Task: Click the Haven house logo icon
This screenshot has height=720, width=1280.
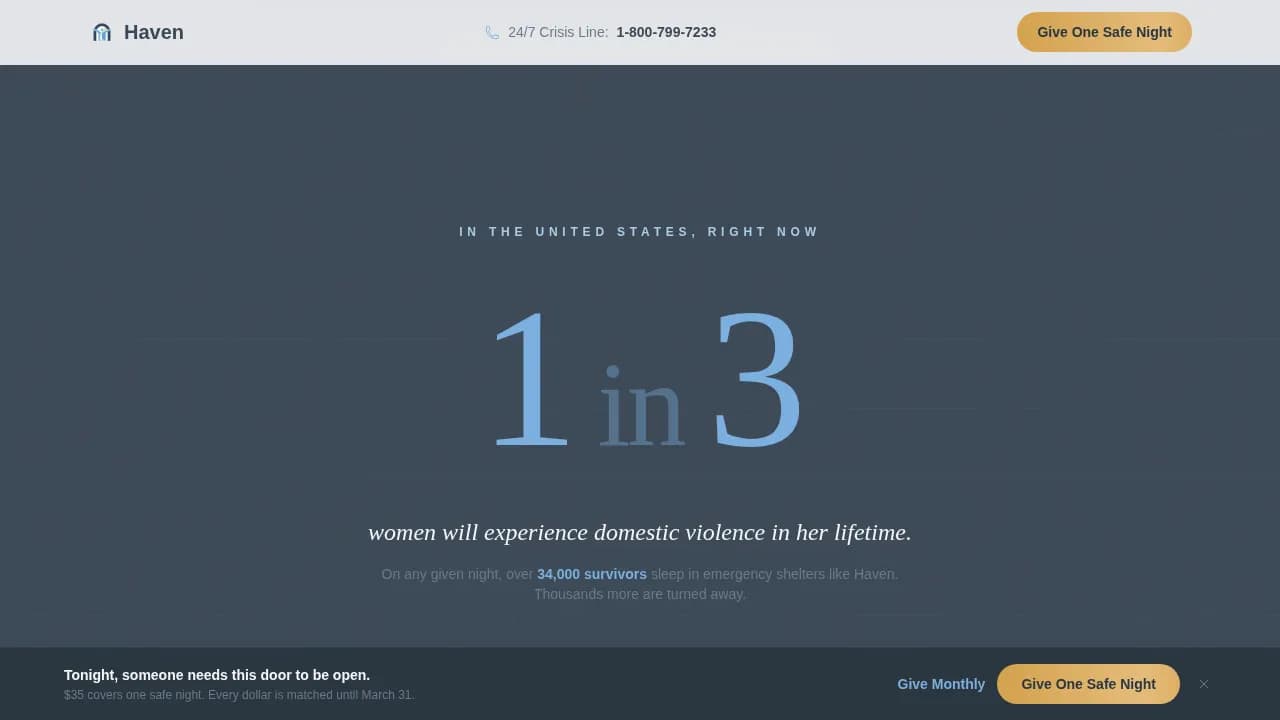Action: [x=101, y=32]
